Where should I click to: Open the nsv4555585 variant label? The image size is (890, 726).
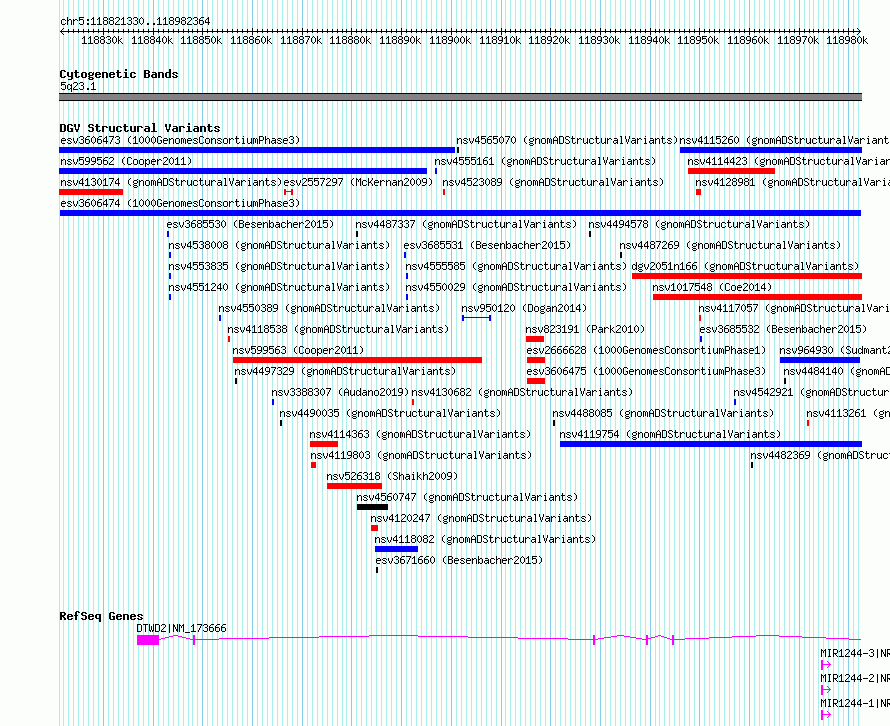(516, 266)
